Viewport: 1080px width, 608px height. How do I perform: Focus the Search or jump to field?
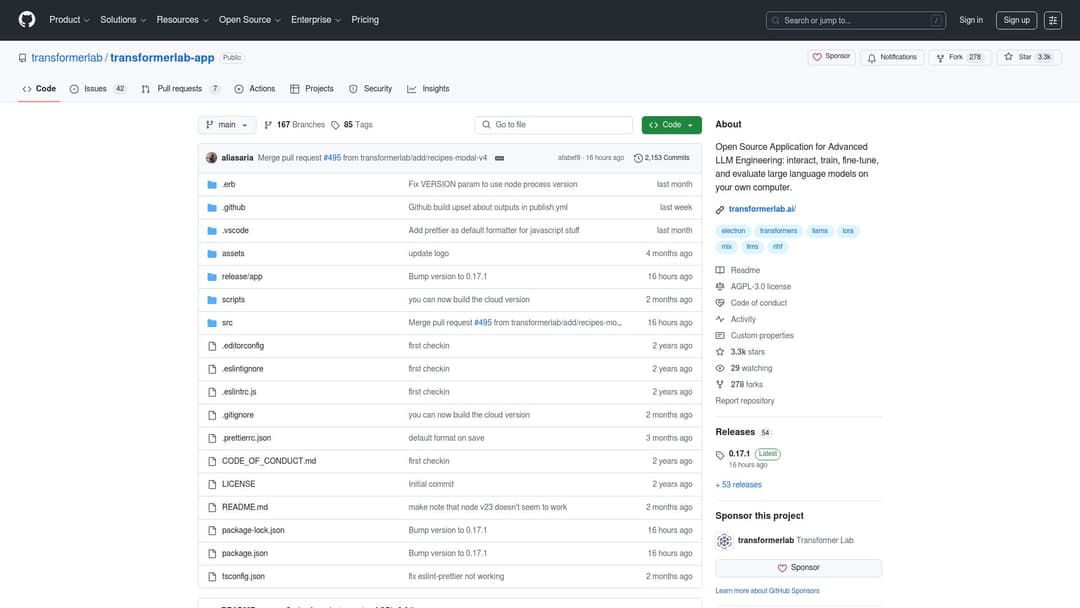click(x=855, y=20)
